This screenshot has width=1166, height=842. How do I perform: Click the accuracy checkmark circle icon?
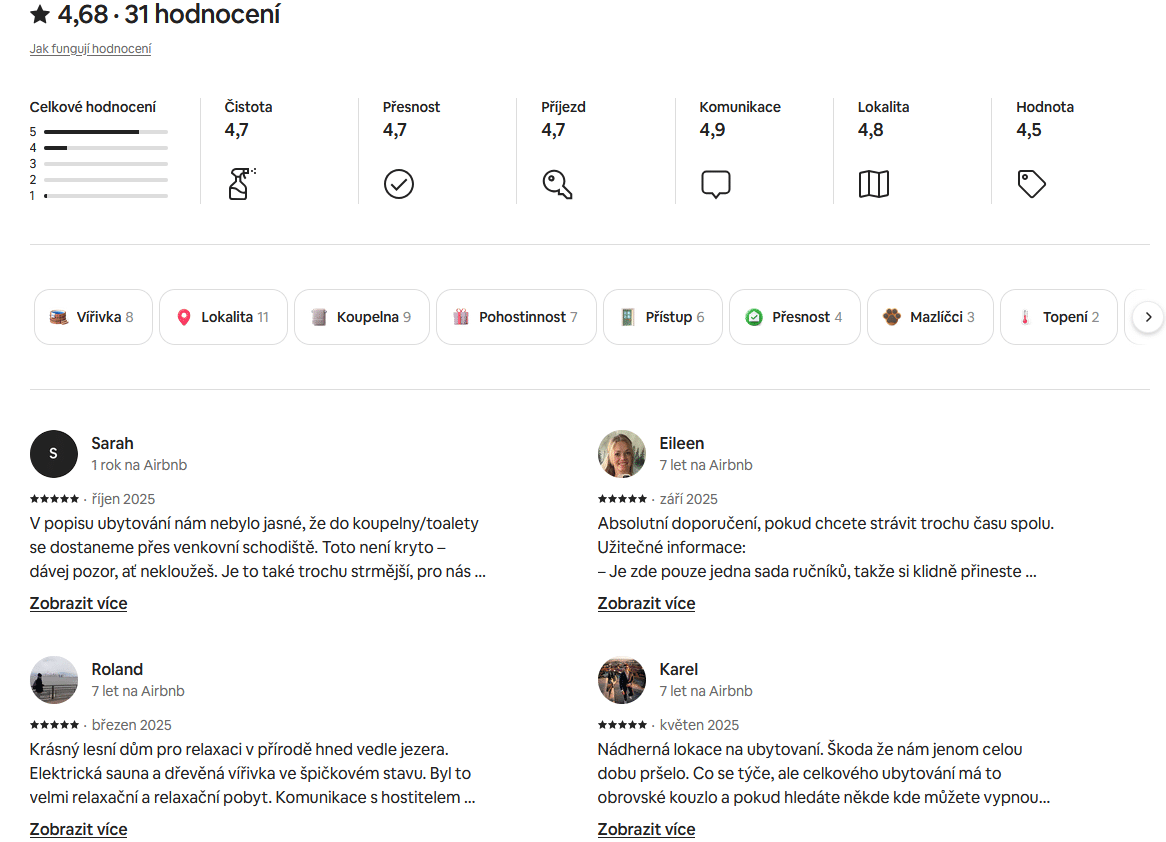click(x=398, y=184)
